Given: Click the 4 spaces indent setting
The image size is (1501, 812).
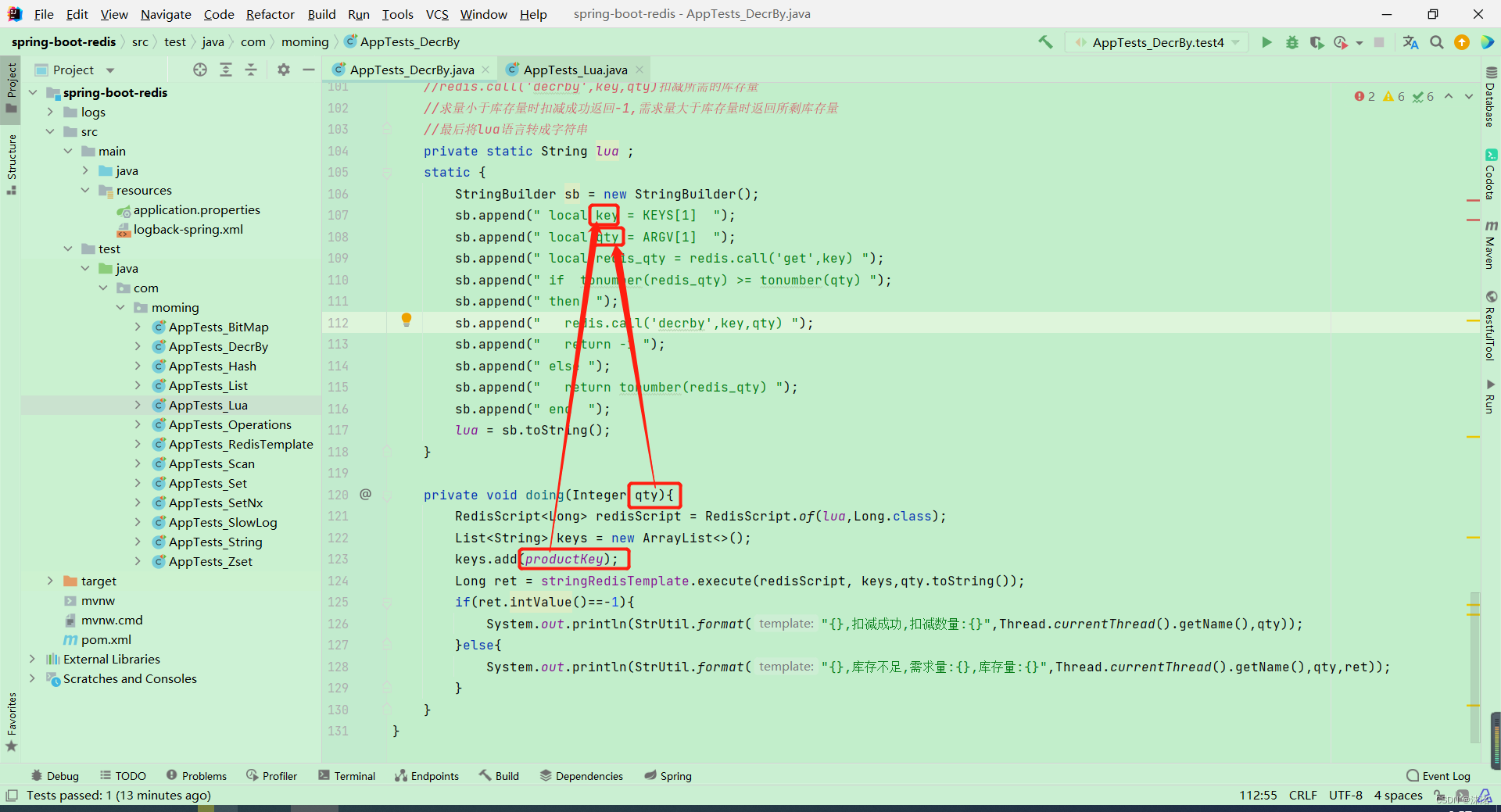Looking at the screenshot, I should coord(1399,796).
